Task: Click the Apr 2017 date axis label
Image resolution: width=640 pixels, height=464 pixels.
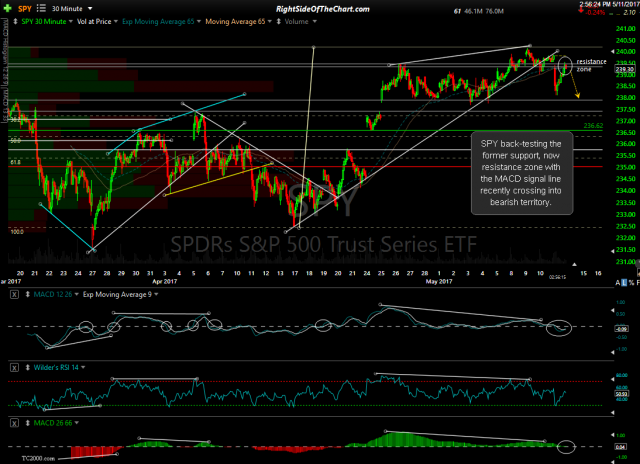Action: point(164,281)
